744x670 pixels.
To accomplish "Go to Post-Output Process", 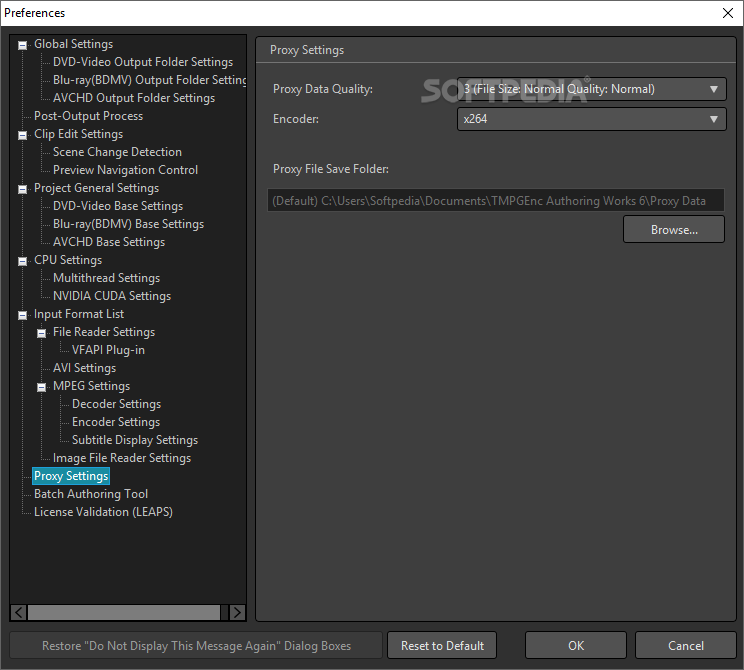I will pos(88,116).
